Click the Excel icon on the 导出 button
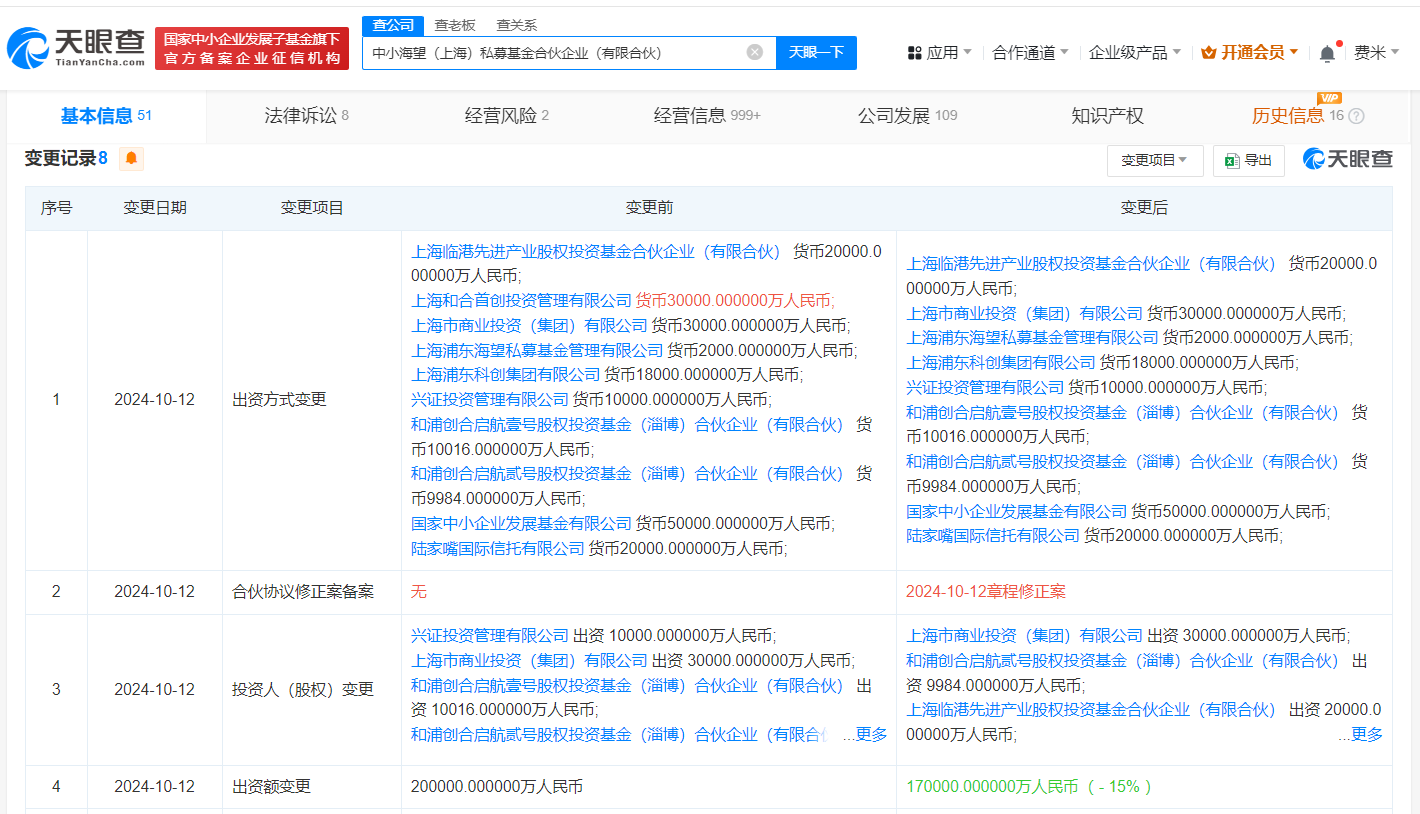This screenshot has height=814, width=1420. (1231, 160)
